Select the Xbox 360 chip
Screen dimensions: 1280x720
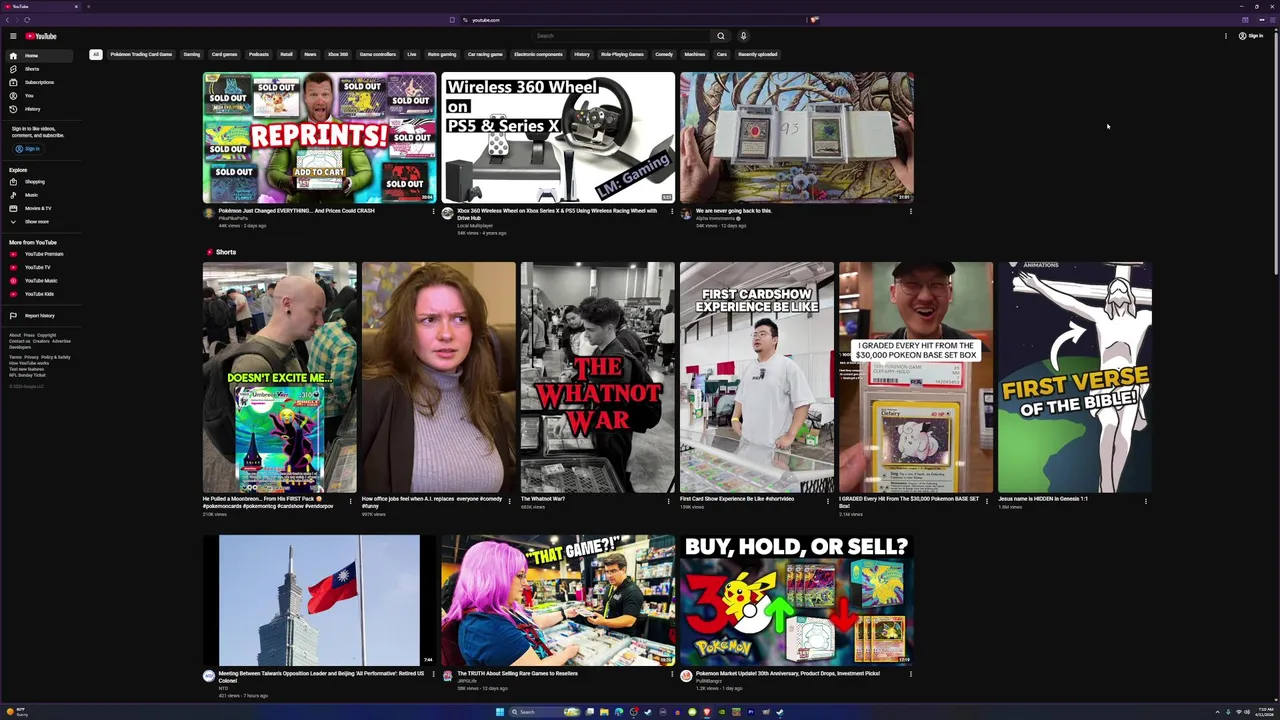338,54
